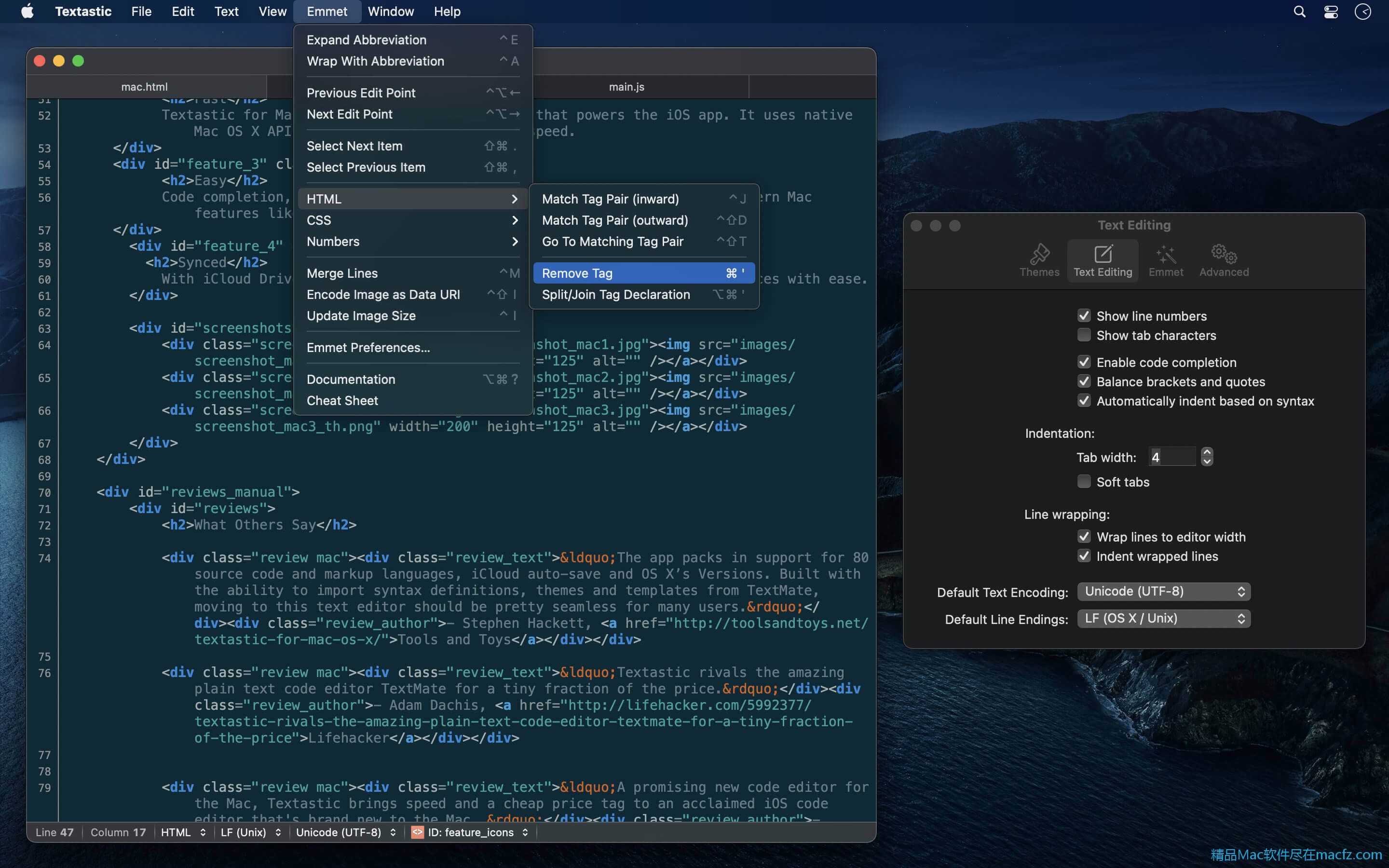Toggle Show tab characters checkbox

(x=1083, y=336)
